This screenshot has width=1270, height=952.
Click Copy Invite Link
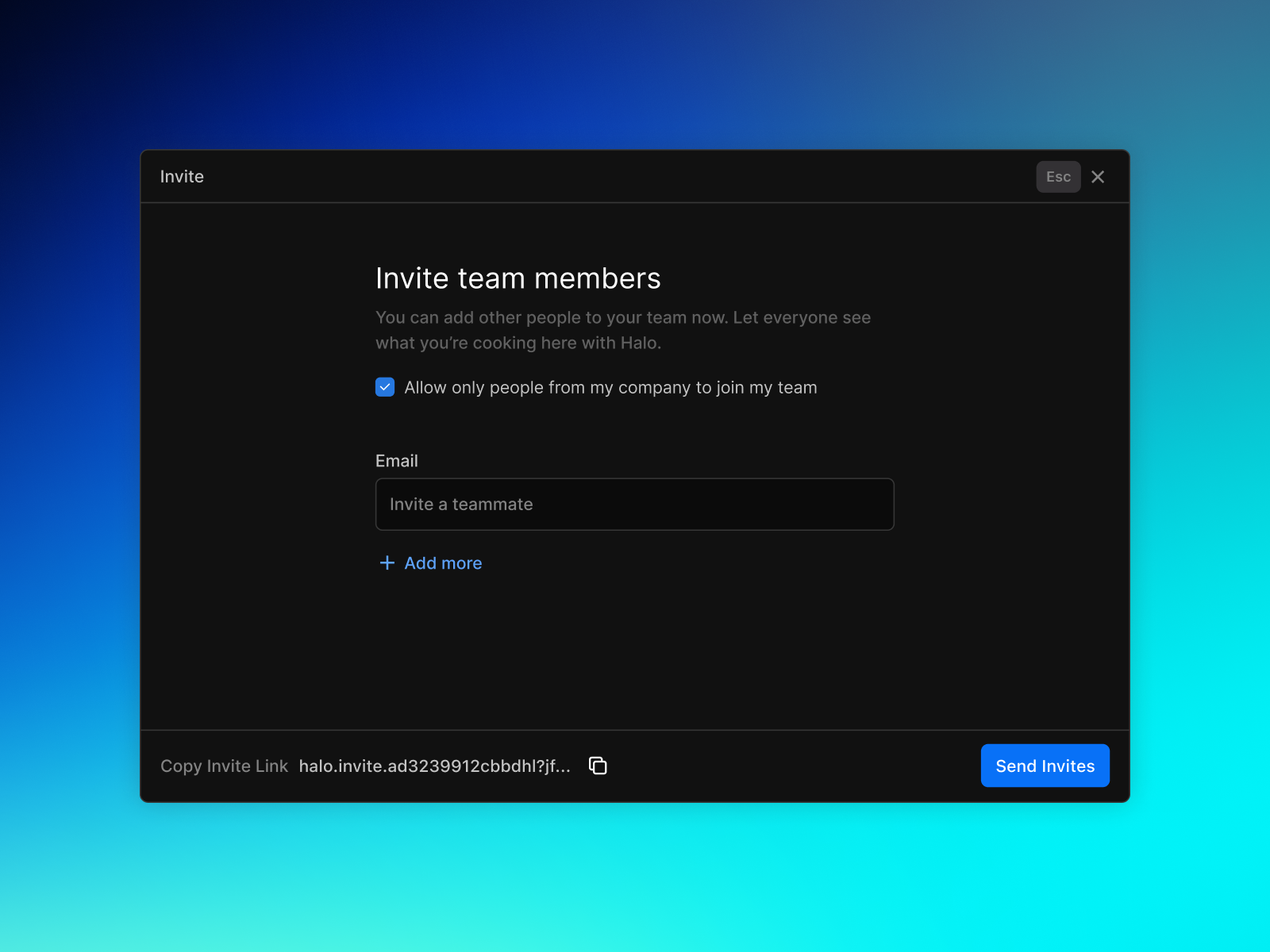click(224, 766)
